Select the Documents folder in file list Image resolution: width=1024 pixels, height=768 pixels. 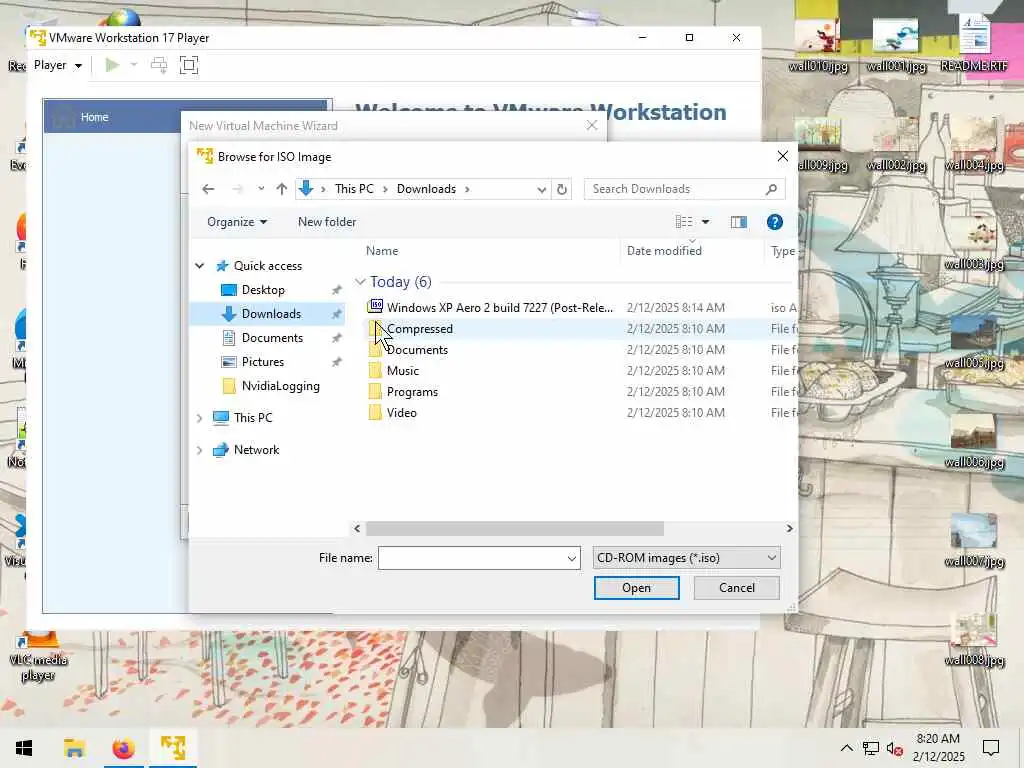(x=417, y=350)
